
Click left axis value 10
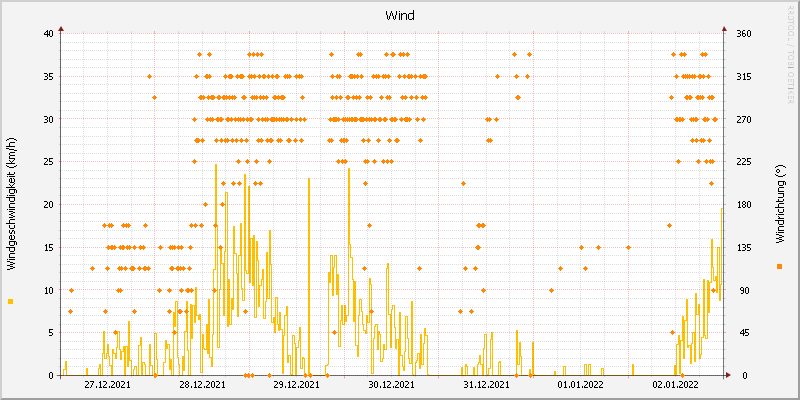(48, 290)
